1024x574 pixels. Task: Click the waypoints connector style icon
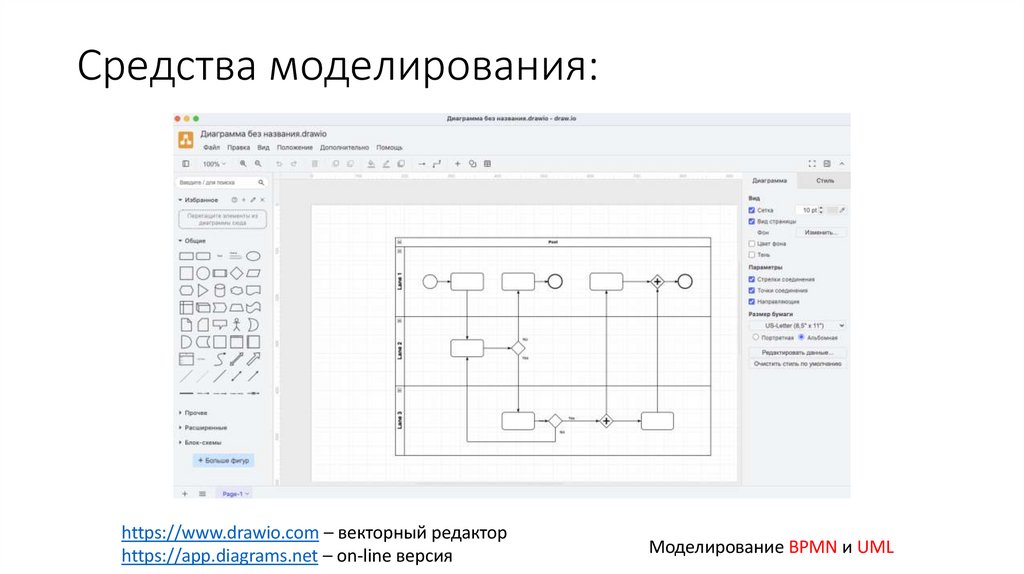pyautogui.click(x=437, y=164)
